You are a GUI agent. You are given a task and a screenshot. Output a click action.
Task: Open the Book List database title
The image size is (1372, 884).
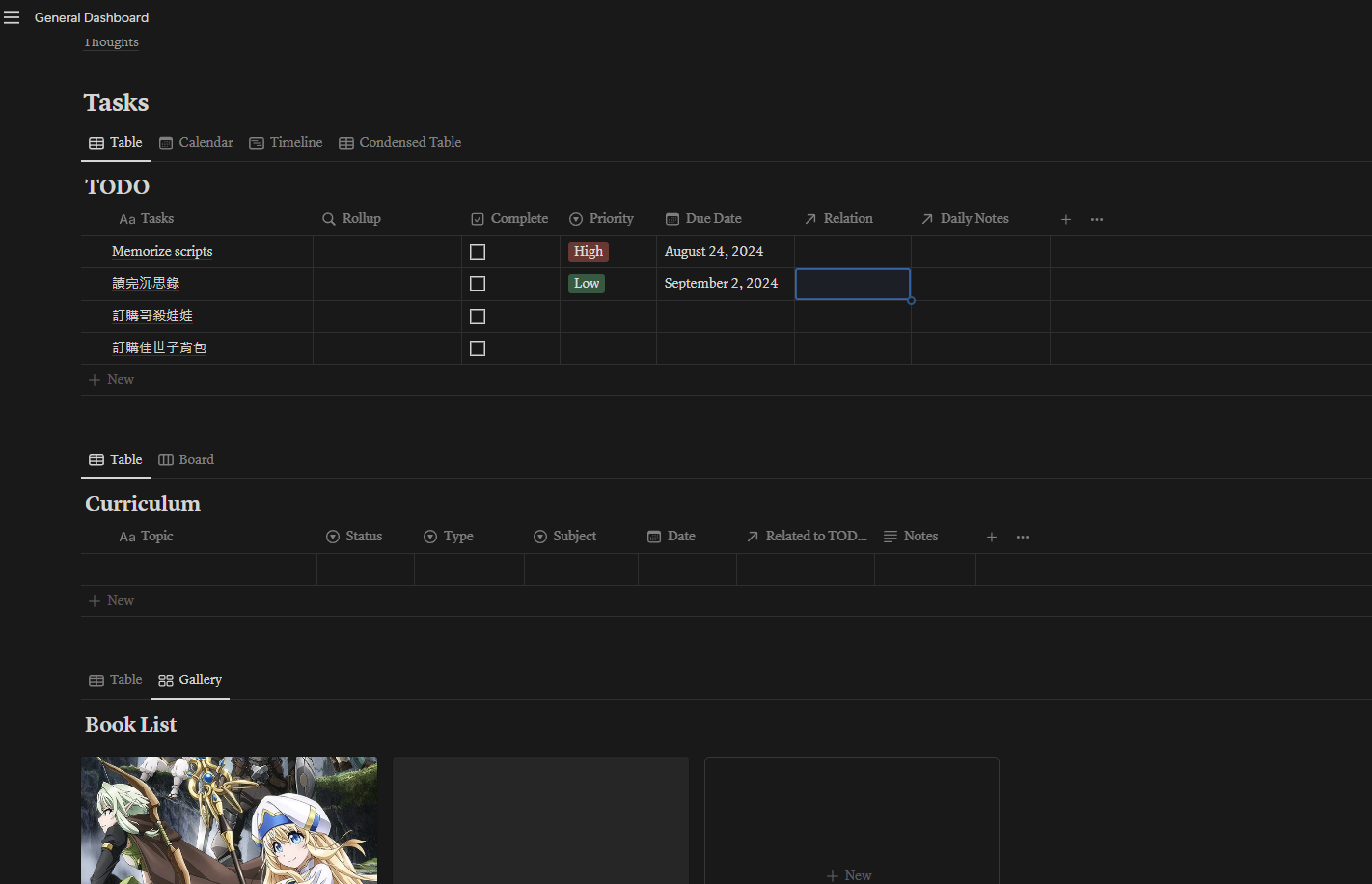click(131, 724)
